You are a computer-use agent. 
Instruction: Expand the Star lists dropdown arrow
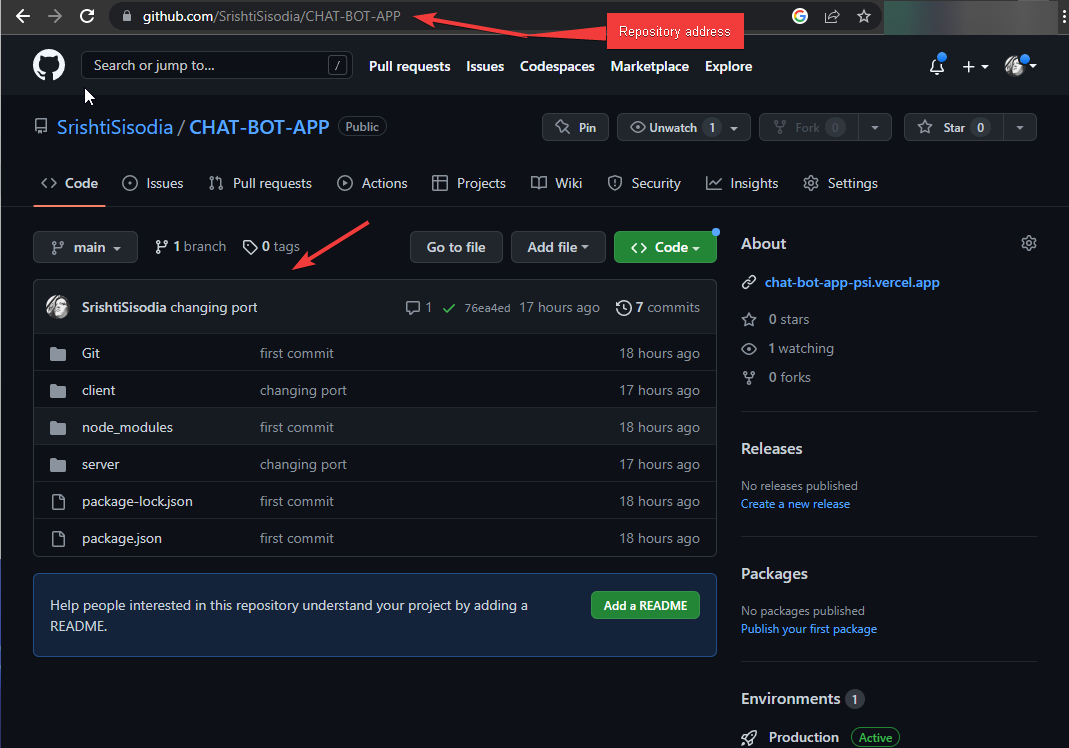tap(1020, 128)
